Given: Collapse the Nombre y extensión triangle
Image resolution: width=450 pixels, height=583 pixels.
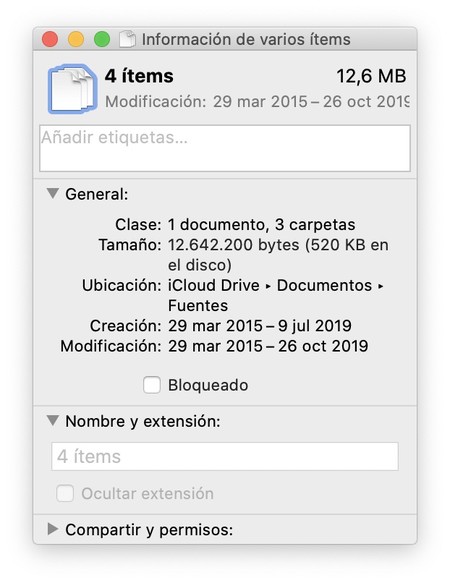Looking at the screenshot, I should pyautogui.click(x=53, y=421).
